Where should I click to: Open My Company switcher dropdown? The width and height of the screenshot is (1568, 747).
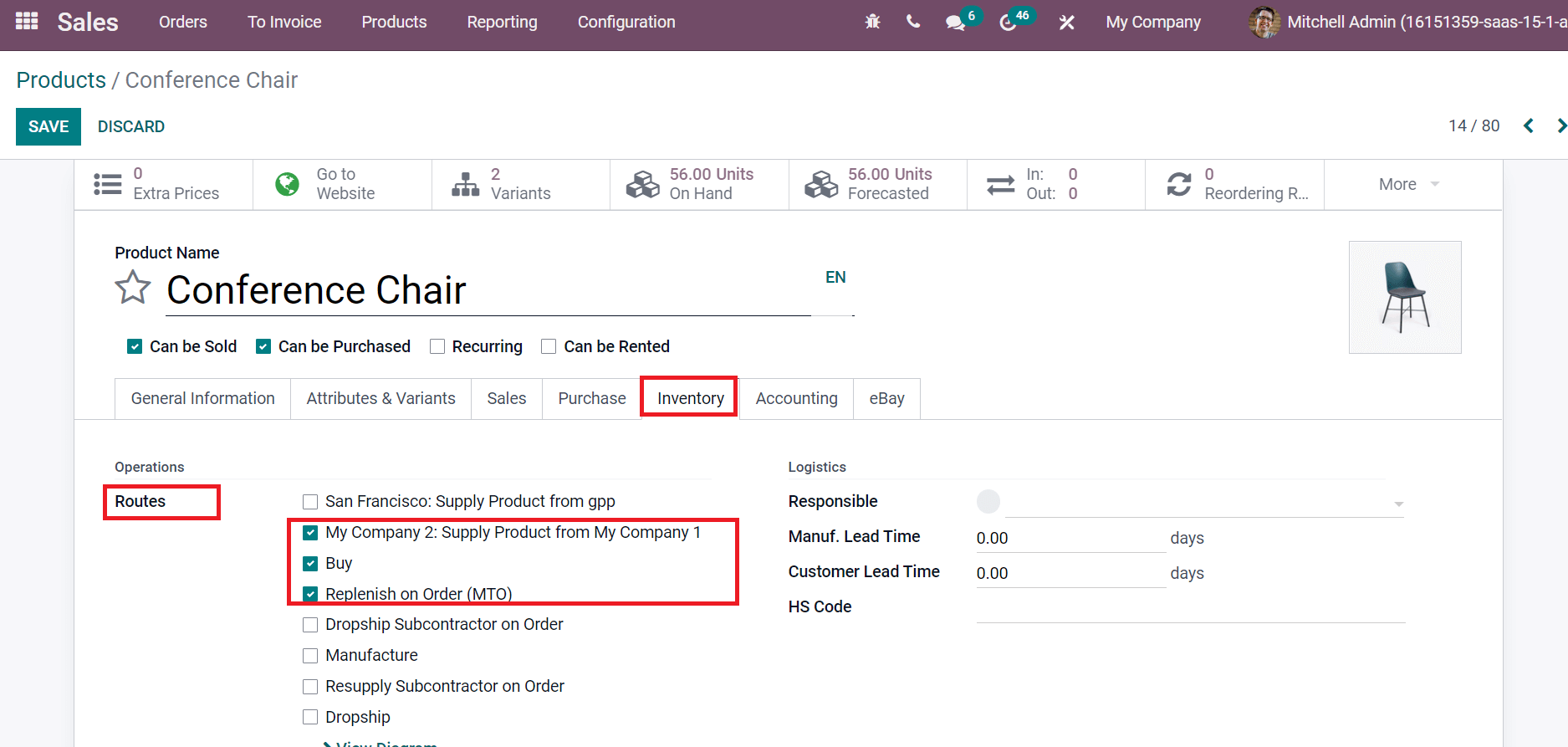(1152, 22)
